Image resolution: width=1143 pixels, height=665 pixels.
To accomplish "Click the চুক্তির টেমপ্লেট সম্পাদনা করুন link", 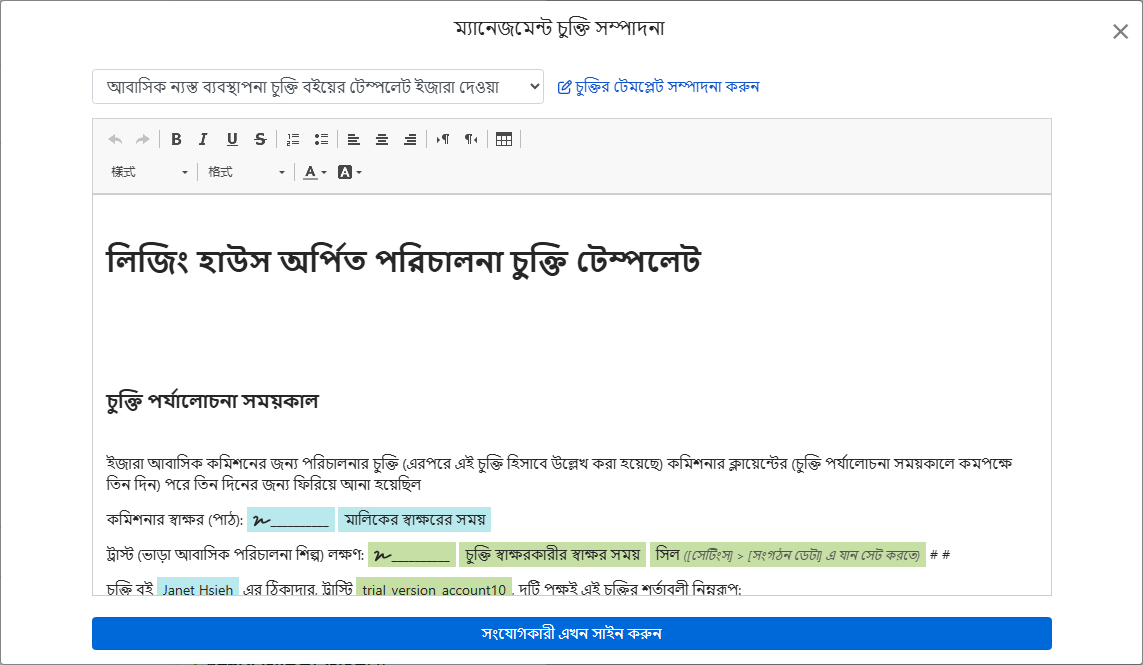I will coord(658,87).
